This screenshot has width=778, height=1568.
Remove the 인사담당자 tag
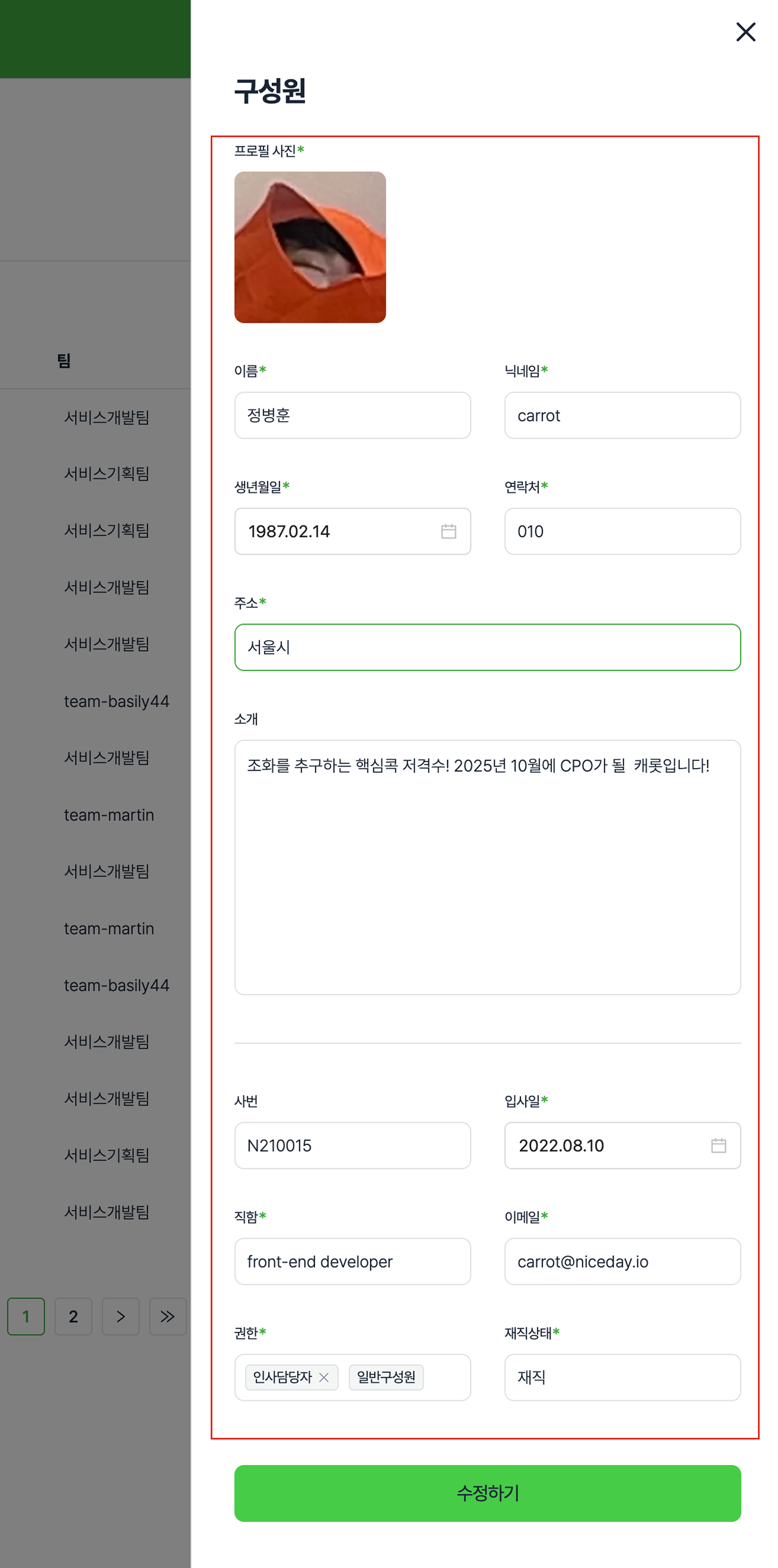(324, 1377)
